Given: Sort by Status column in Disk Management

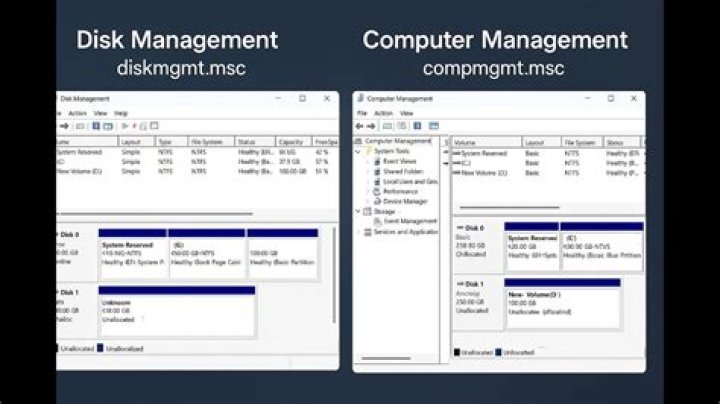Looking at the screenshot, I should click(x=255, y=142).
